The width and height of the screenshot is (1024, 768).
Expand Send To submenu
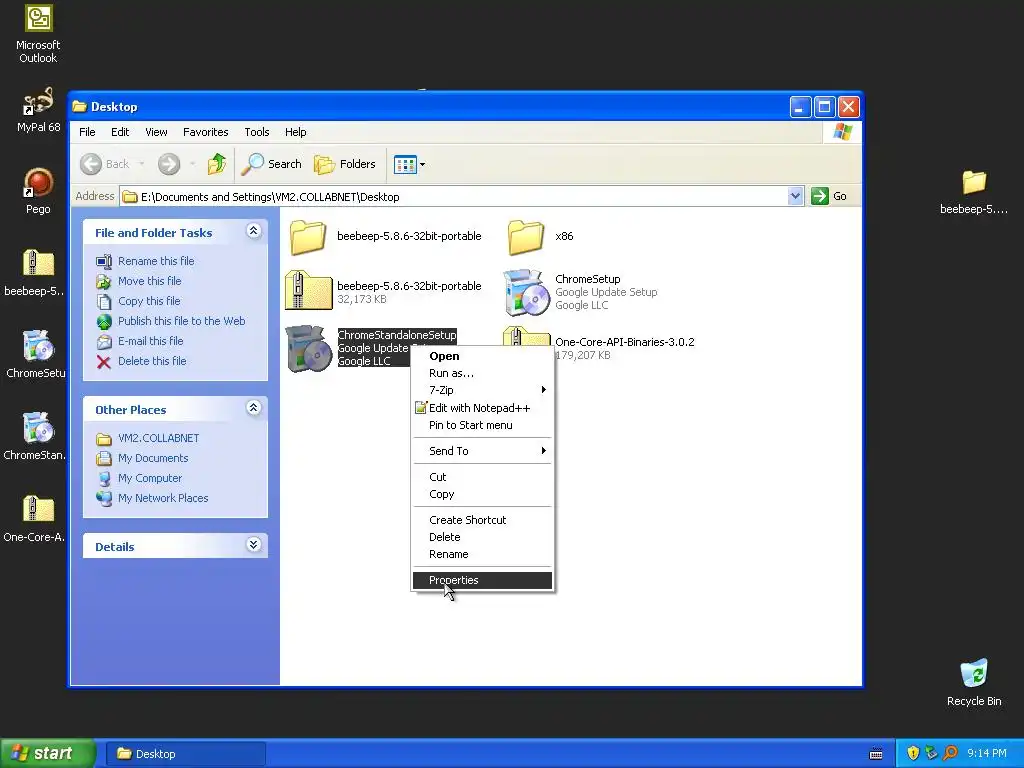coord(482,451)
